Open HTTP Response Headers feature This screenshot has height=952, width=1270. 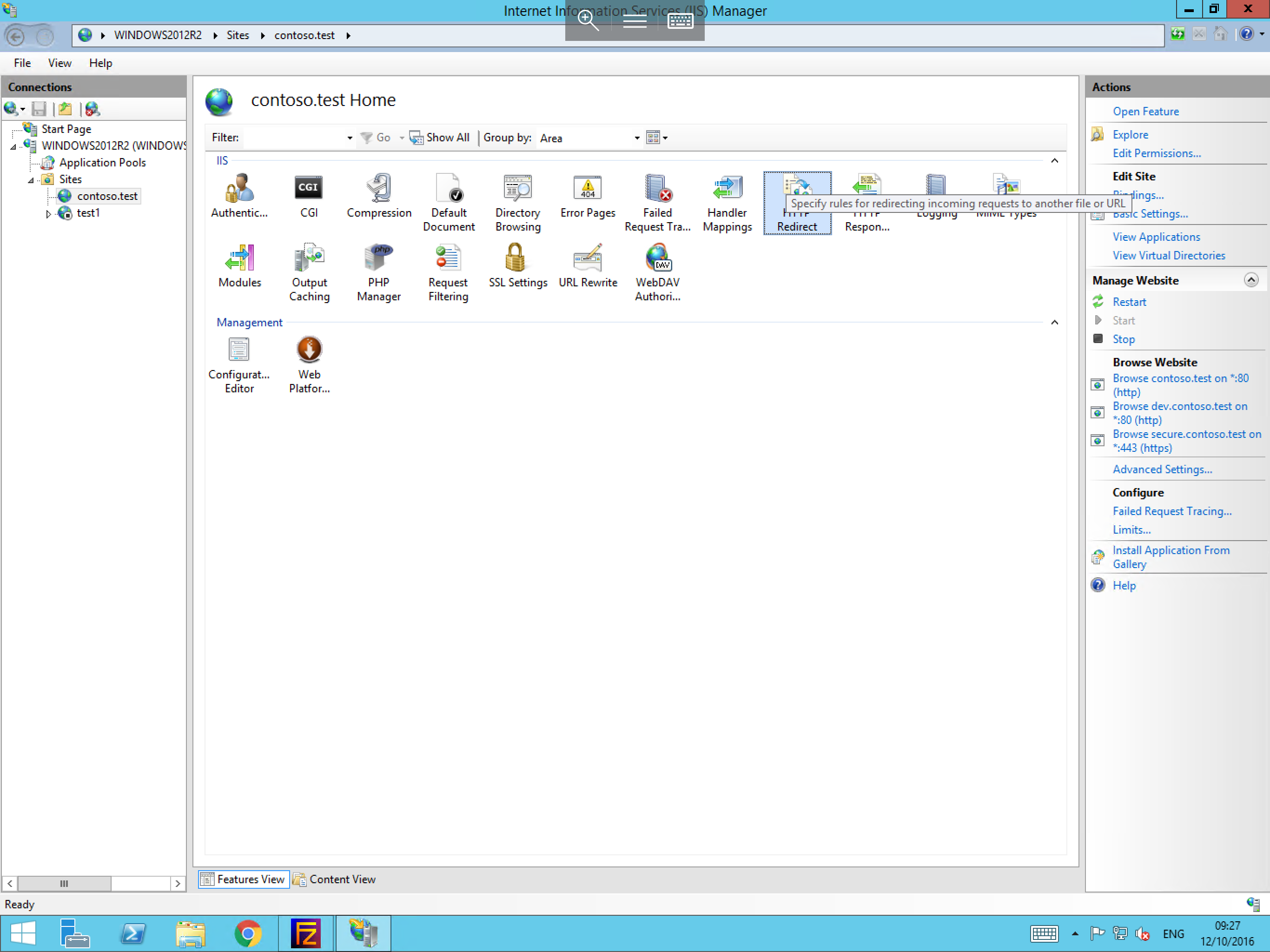tap(867, 203)
